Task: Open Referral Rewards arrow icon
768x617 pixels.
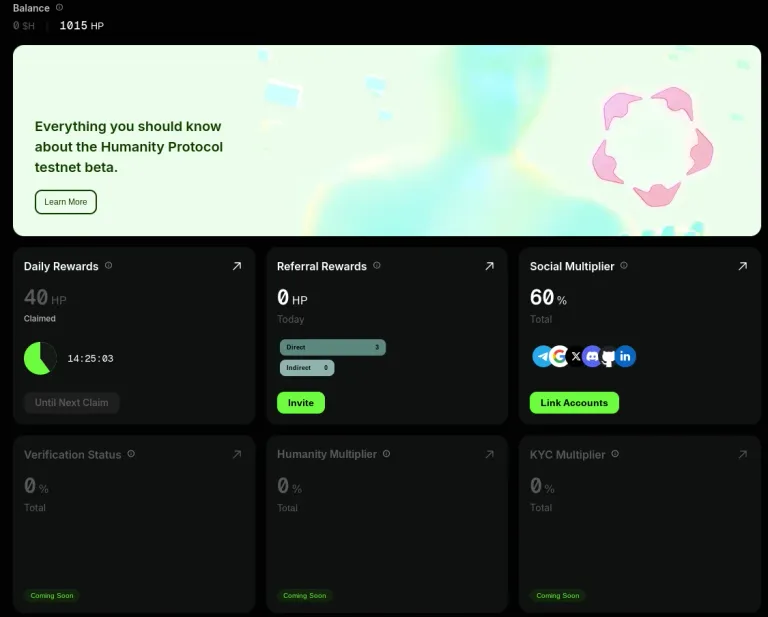Action: pyautogui.click(x=489, y=266)
